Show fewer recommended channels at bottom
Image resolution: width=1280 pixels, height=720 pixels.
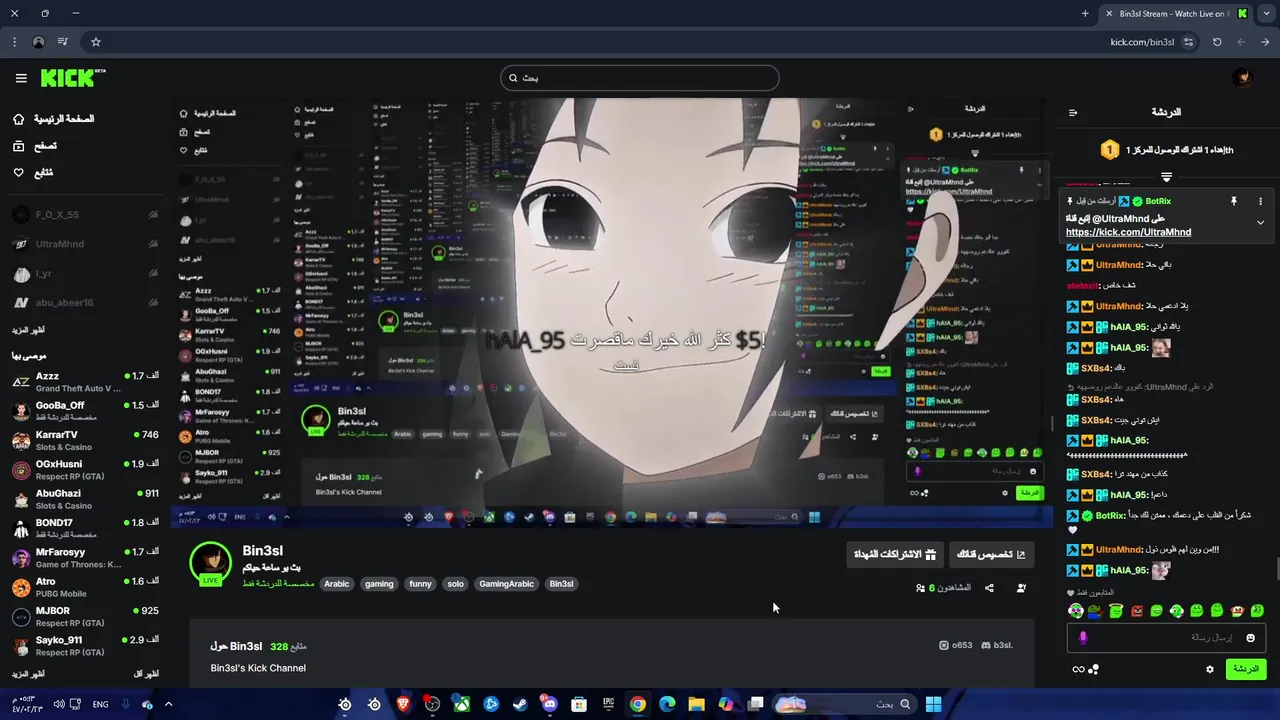click(146, 674)
